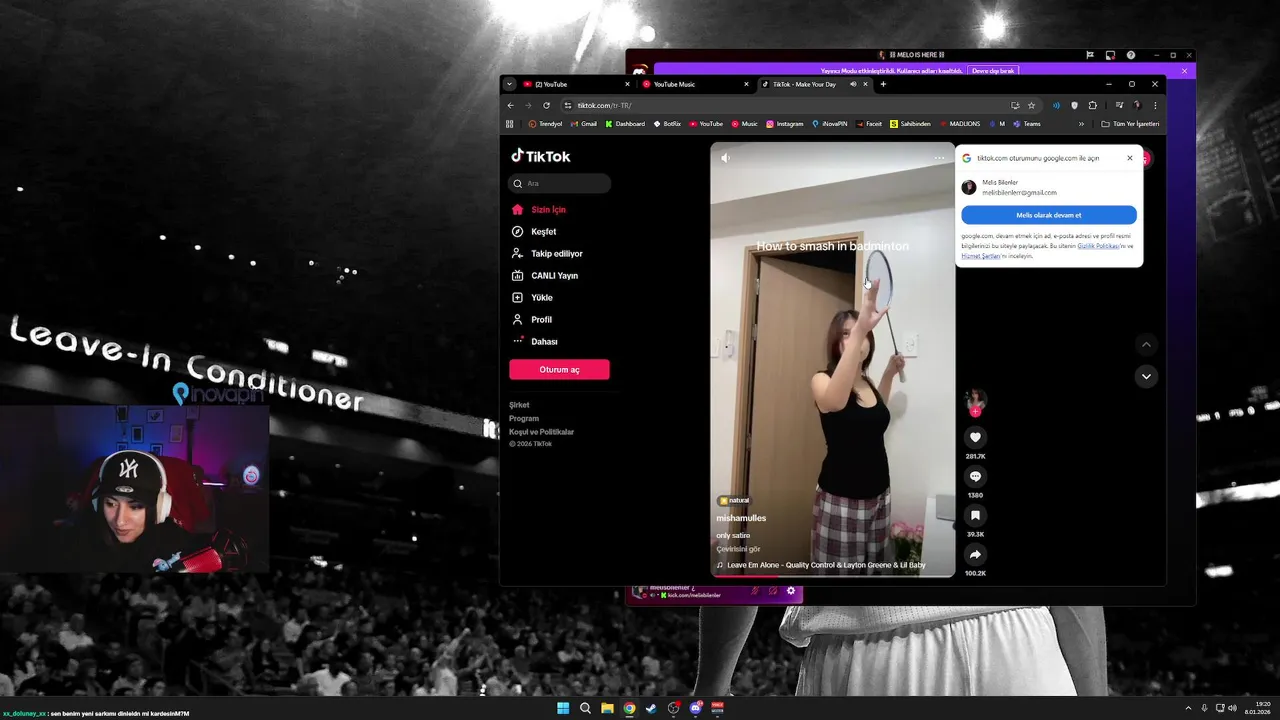Open the Teams bookmark
1280x720 pixels.
[x=1027, y=124]
